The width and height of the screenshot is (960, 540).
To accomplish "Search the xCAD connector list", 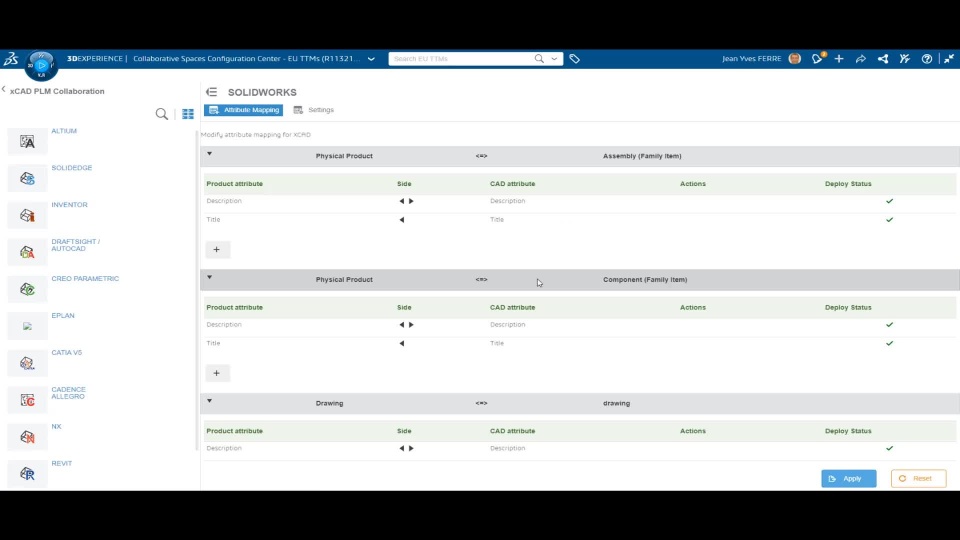I will pos(162,114).
